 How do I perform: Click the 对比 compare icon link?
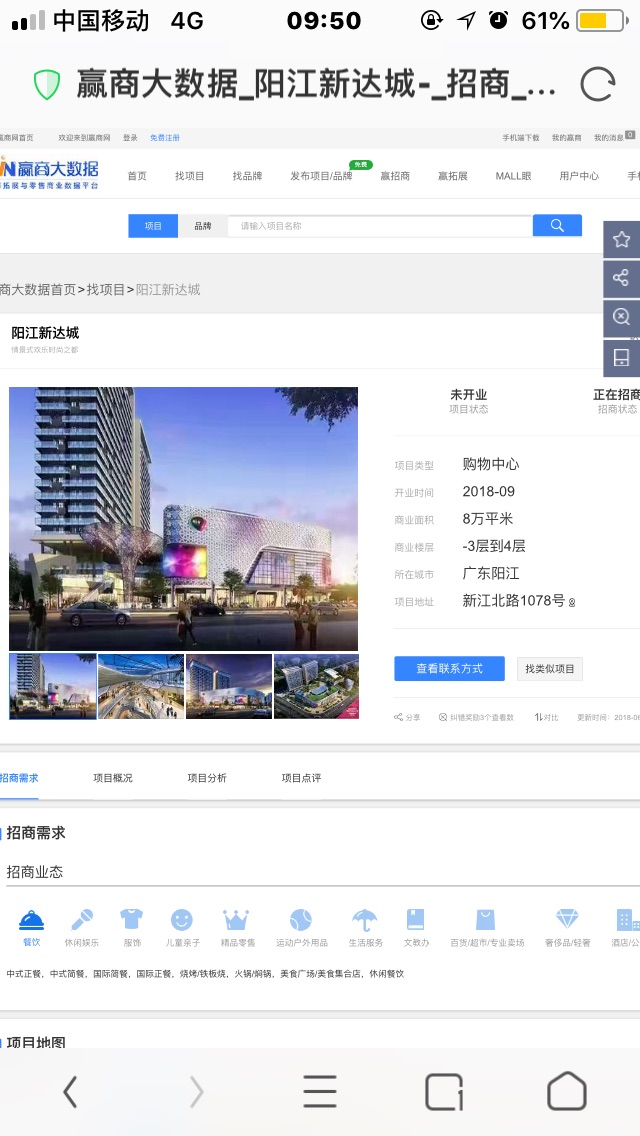pyautogui.click(x=547, y=717)
